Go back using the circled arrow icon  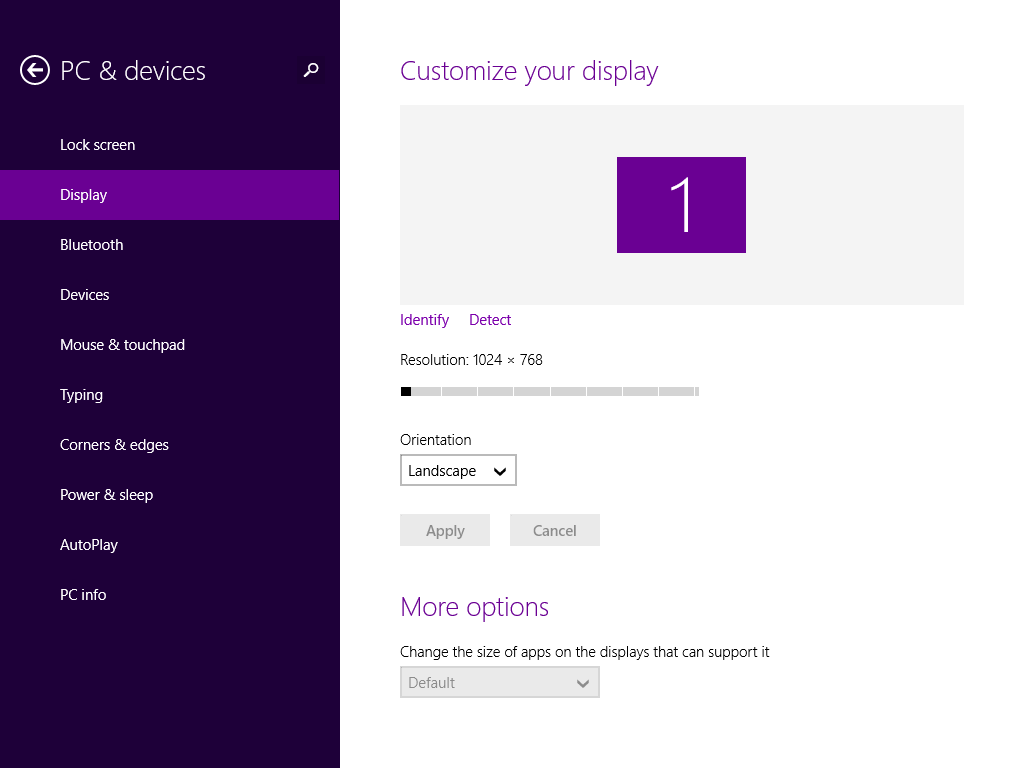[35, 70]
